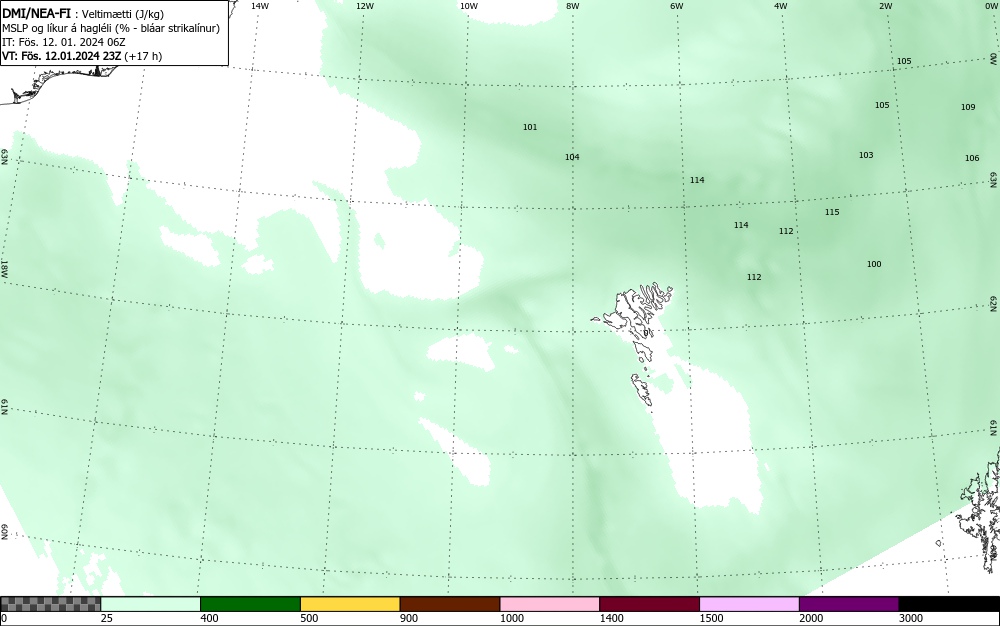Viewport: 1000px width, 626px height.
Task: Click the "IT: Fös. 12. 01. 2024 06Z" line
Action: 64,42
